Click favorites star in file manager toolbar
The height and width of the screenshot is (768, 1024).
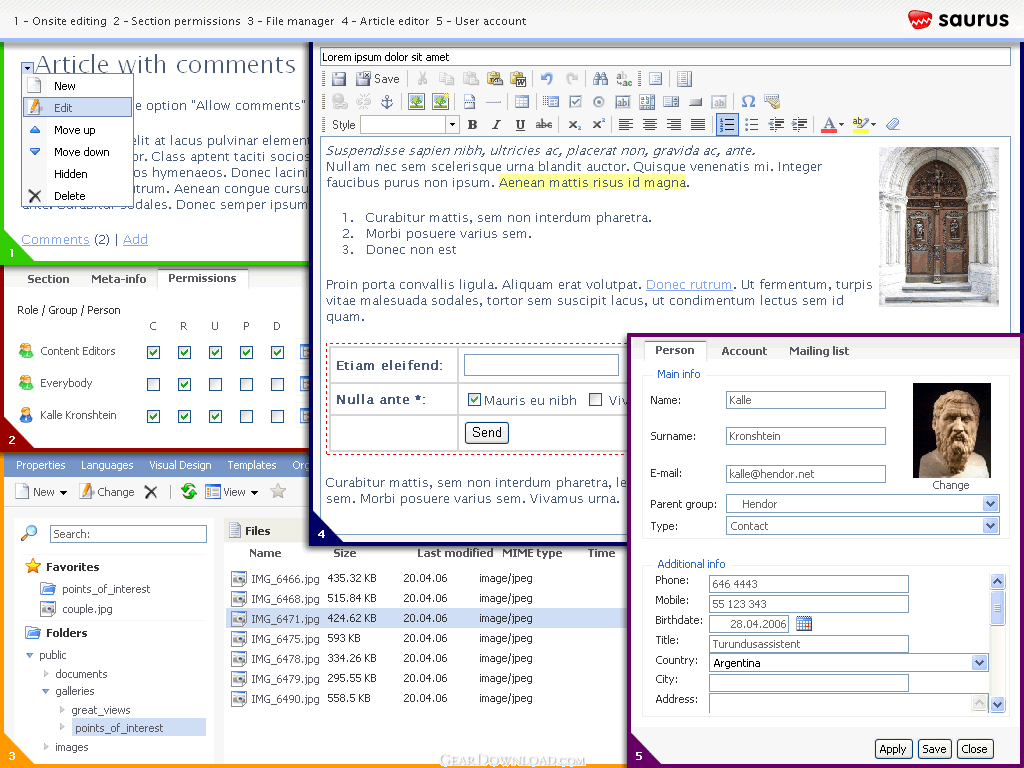[278, 491]
